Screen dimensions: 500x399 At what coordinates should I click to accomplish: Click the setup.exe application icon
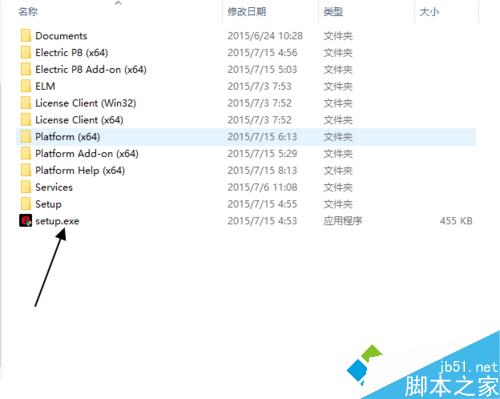point(26,221)
